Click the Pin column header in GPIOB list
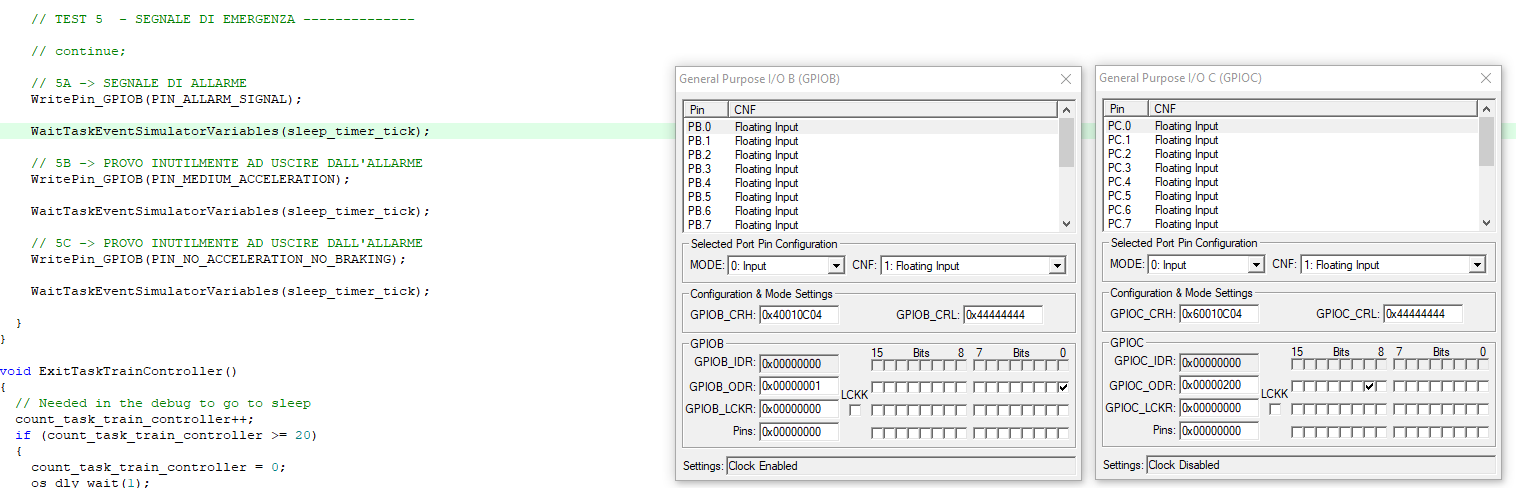 706,109
